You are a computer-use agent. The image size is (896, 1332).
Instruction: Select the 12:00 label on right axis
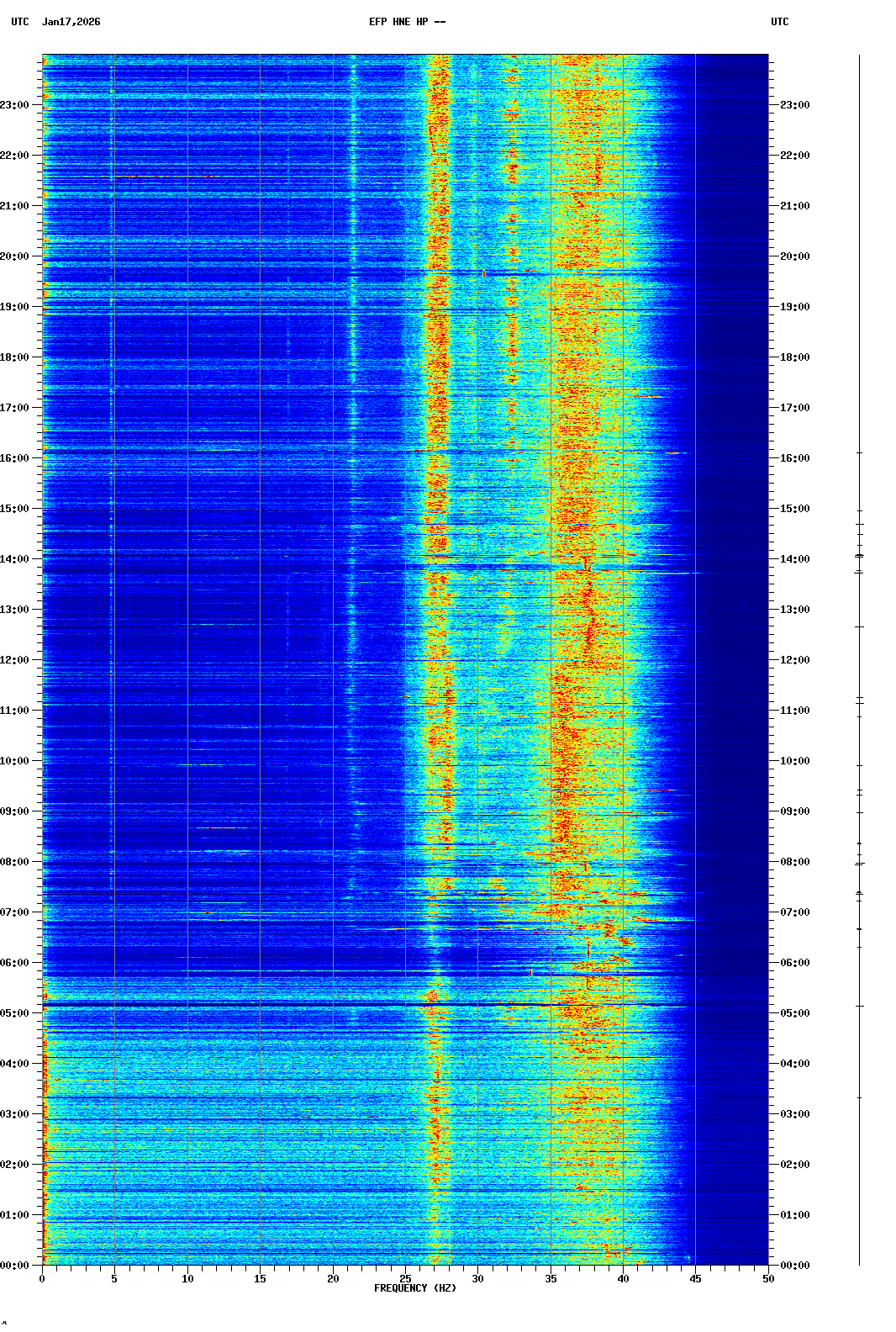[x=794, y=660]
